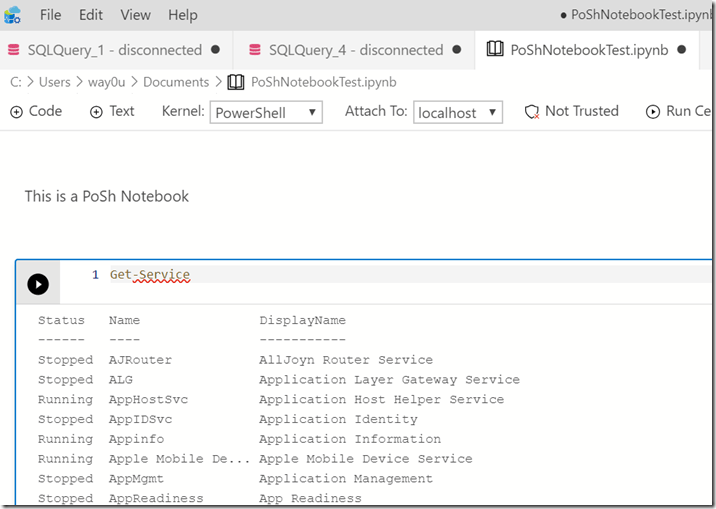Open the Kernel PowerShell dropdown
The width and height of the screenshot is (716, 509).
pos(266,112)
